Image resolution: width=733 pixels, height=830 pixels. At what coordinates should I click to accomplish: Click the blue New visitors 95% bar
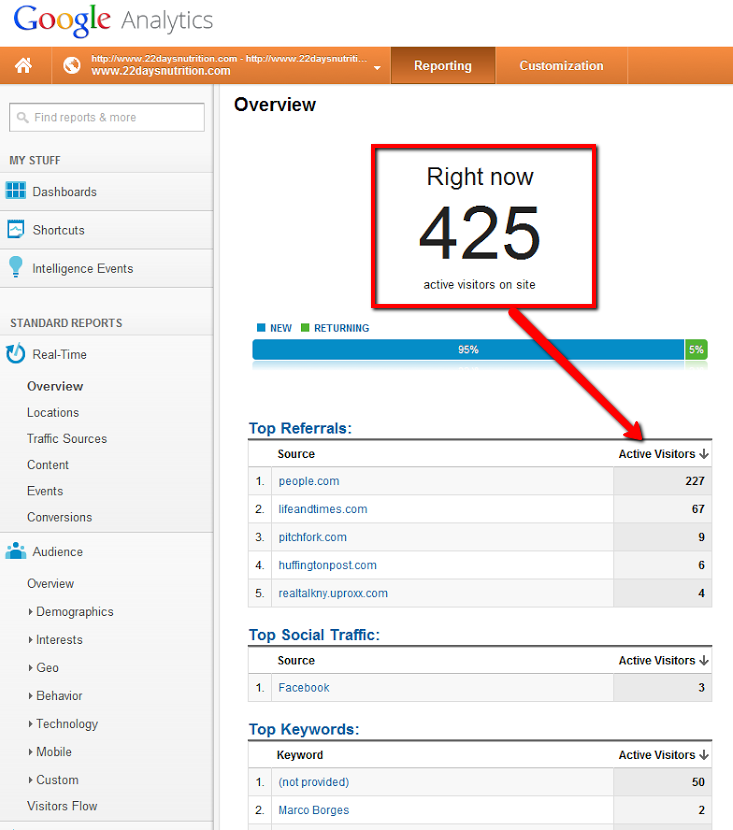468,350
